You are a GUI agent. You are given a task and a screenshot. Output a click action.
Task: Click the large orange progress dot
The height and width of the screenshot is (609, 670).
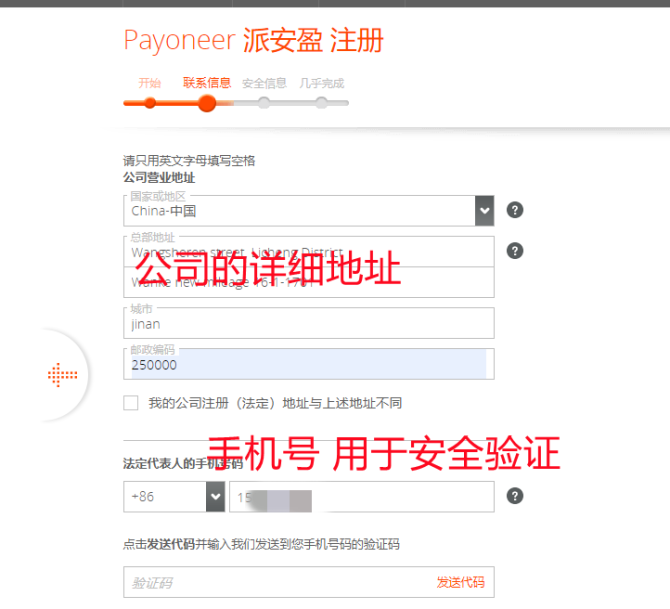tap(207, 103)
